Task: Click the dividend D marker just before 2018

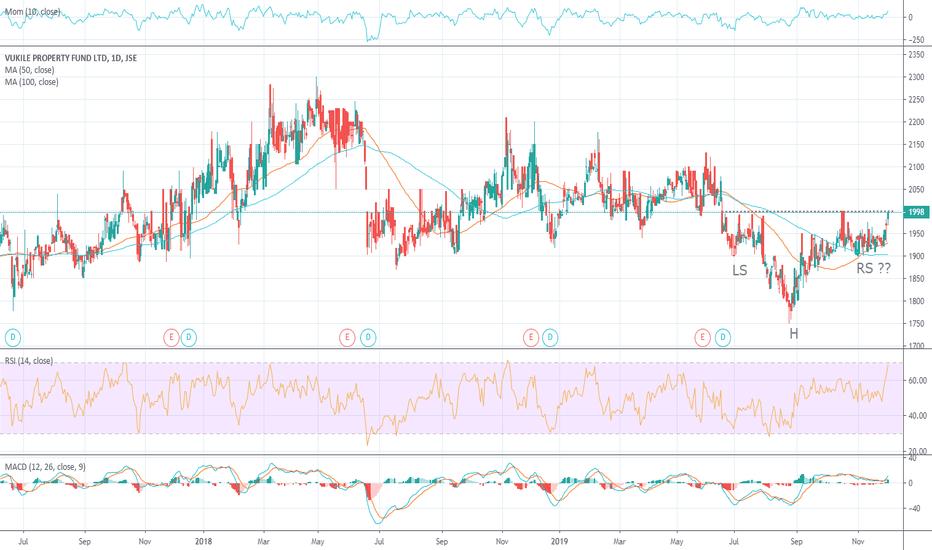Action: point(188,338)
